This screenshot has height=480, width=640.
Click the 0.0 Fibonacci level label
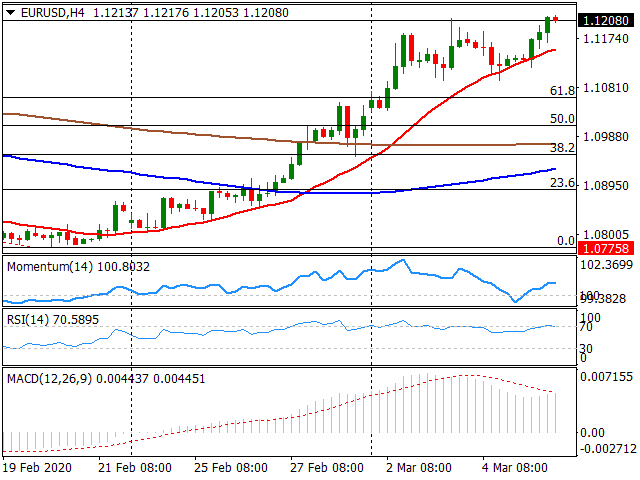(x=566, y=240)
